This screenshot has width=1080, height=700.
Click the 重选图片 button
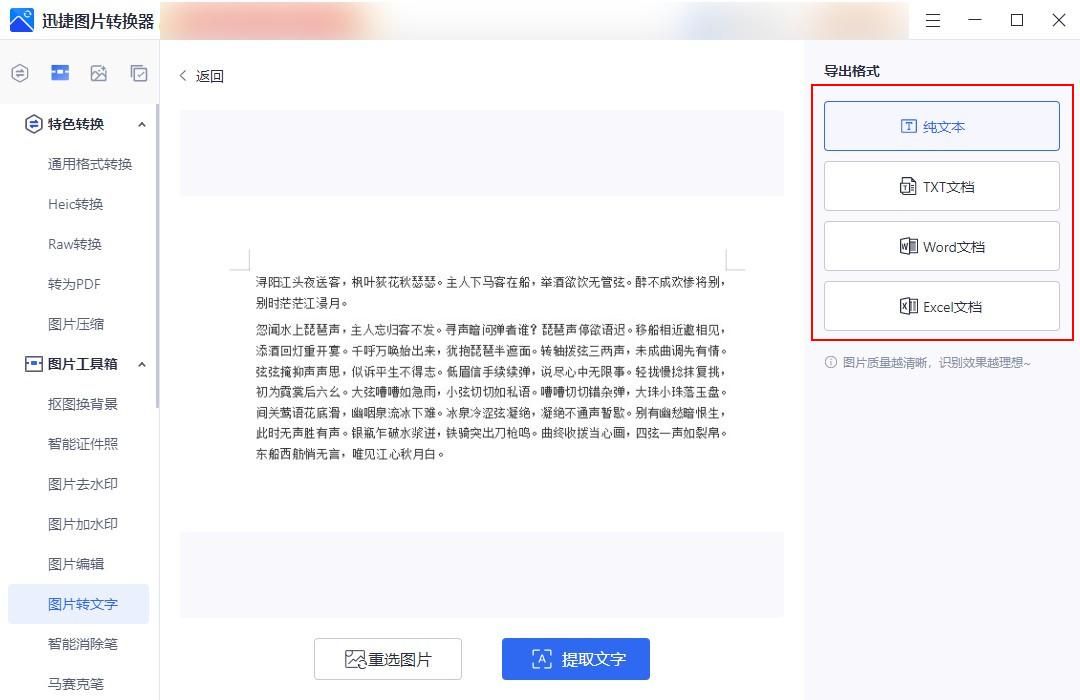pos(388,659)
